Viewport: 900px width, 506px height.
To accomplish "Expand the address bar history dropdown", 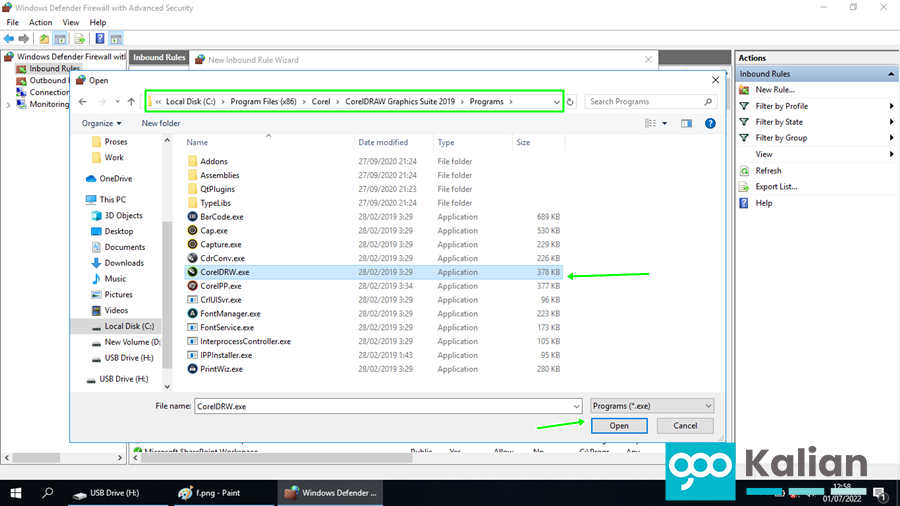I will pyautogui.click(x=556, y=102).
